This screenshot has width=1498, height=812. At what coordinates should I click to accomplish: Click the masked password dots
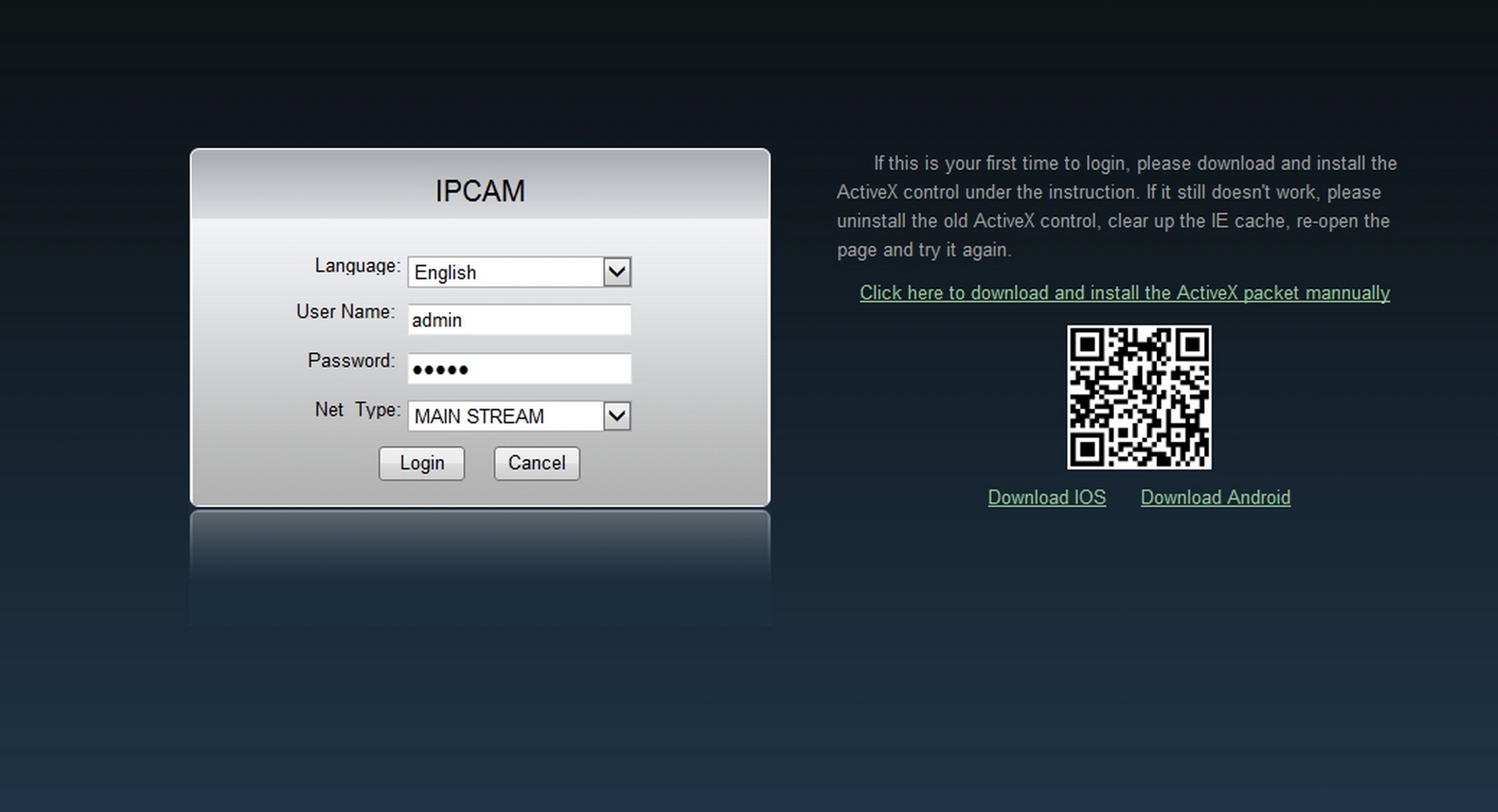[x=440, y=370]
